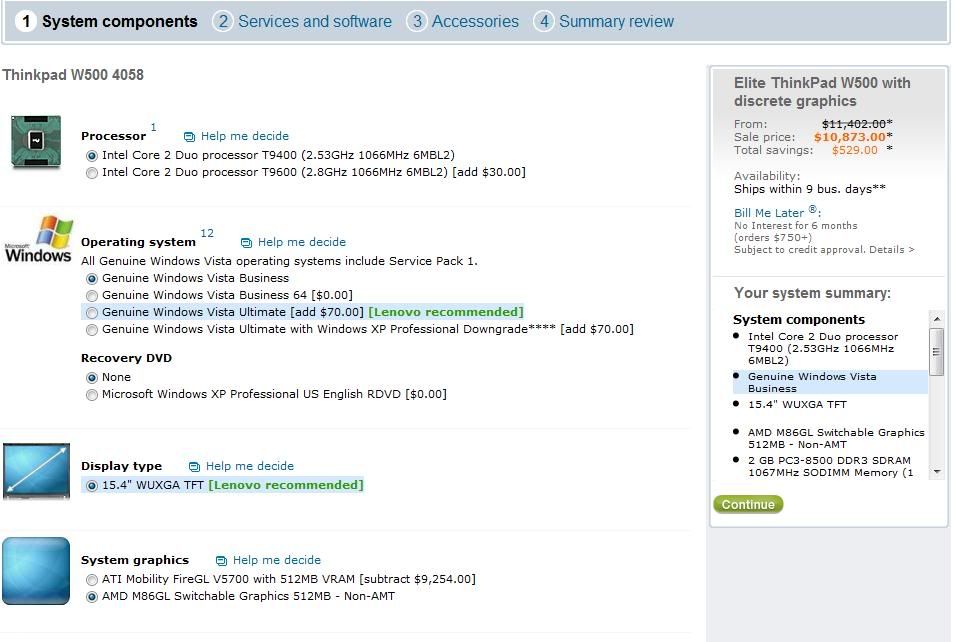This screenshot has height=642, width=960.
Task: Click AMD M86GL Switchable Graphics in summary
Action: (x=836, y=438)
